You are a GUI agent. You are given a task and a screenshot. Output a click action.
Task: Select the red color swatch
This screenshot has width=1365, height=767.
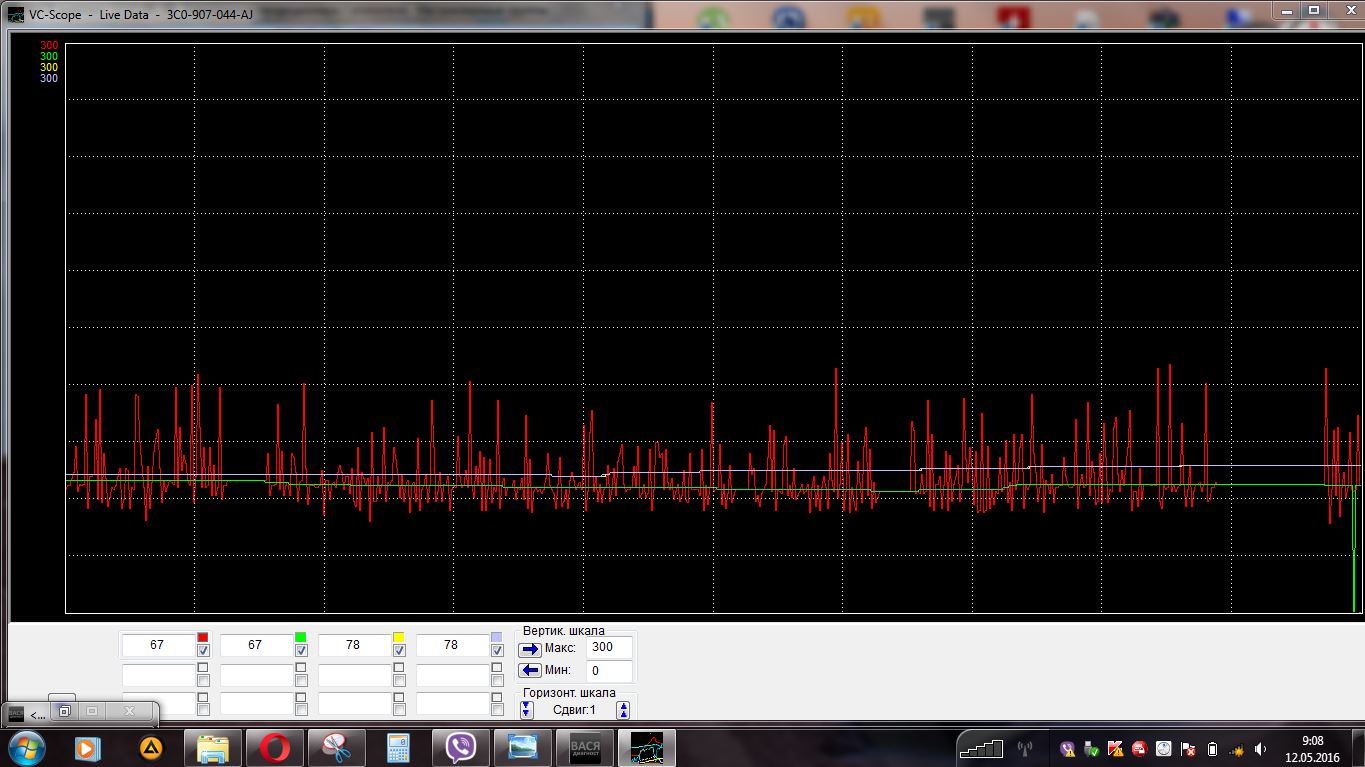tap(203, 637)
